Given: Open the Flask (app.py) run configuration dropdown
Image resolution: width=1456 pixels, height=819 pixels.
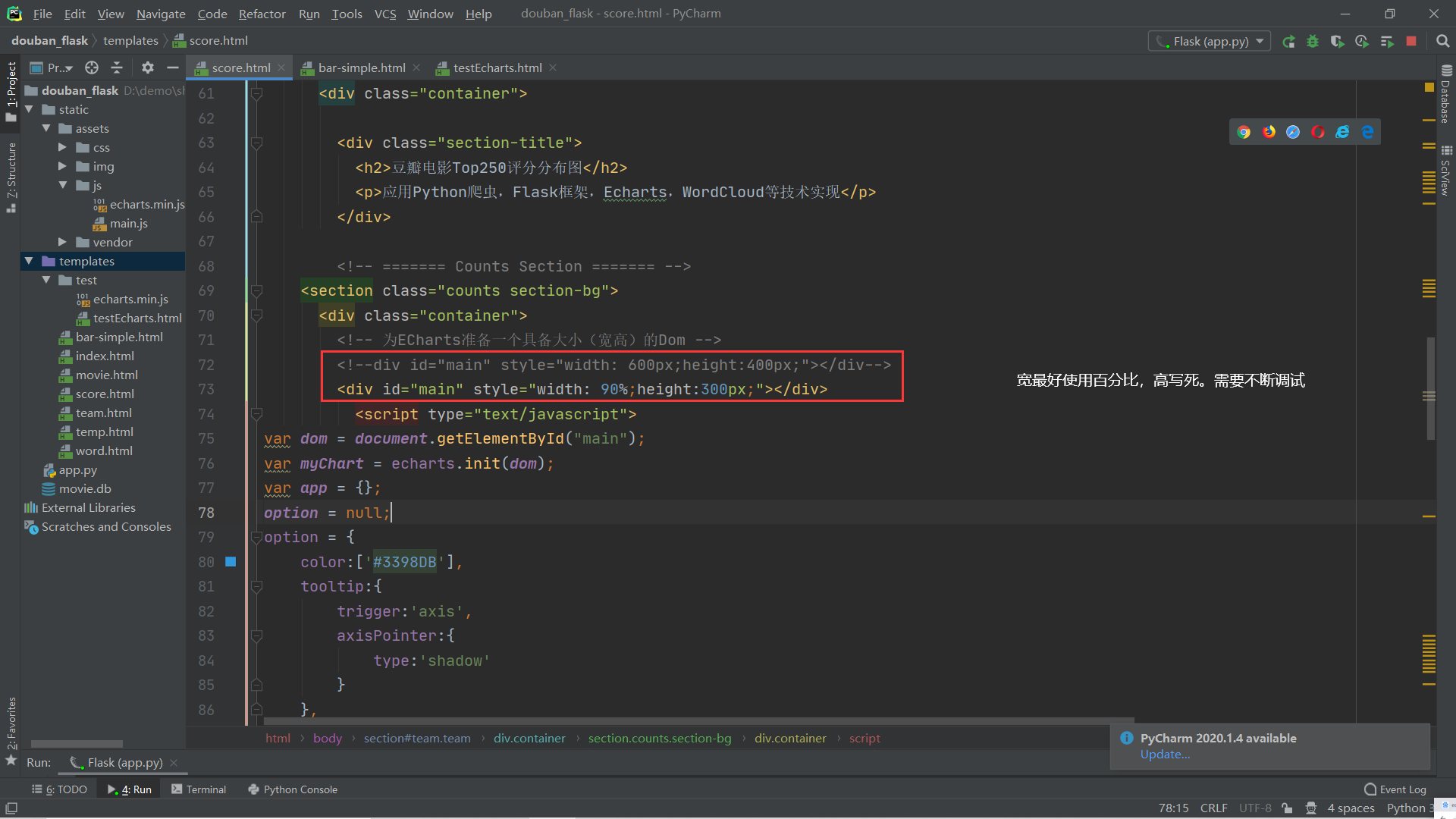Looking at the screenshot, I should (1210, 42).
